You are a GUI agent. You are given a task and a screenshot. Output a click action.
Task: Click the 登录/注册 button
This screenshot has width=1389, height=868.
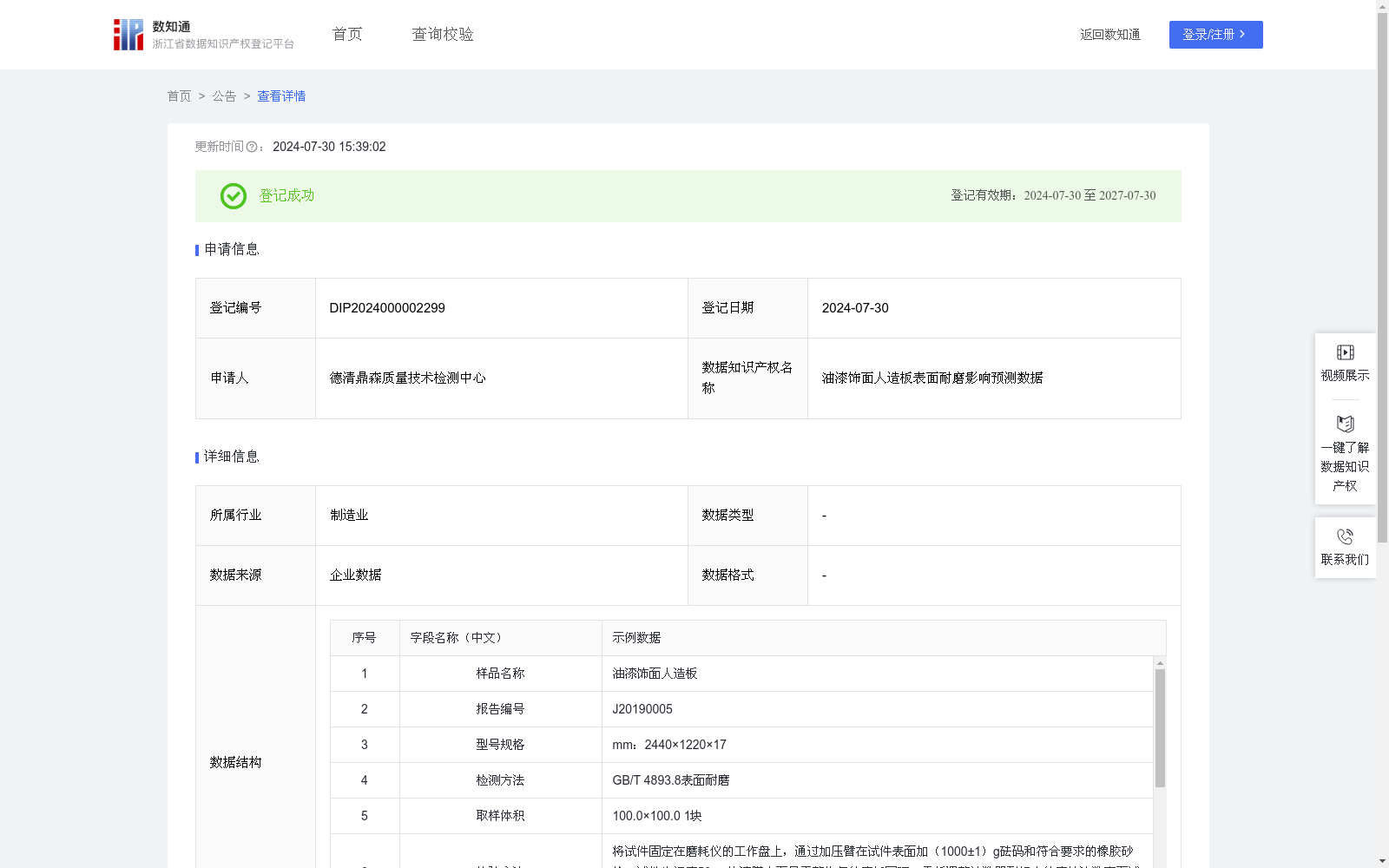[1215, 35]
